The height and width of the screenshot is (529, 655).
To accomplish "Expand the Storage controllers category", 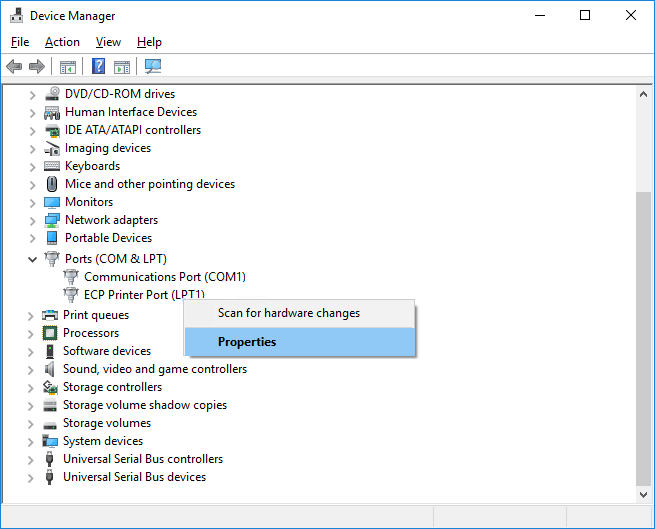I will pyautogui.click(x=33, y=387).
